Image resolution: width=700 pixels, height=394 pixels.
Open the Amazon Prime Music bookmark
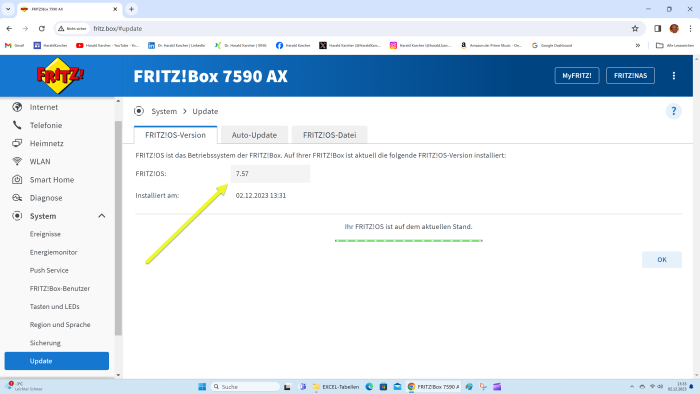(491, 46)
